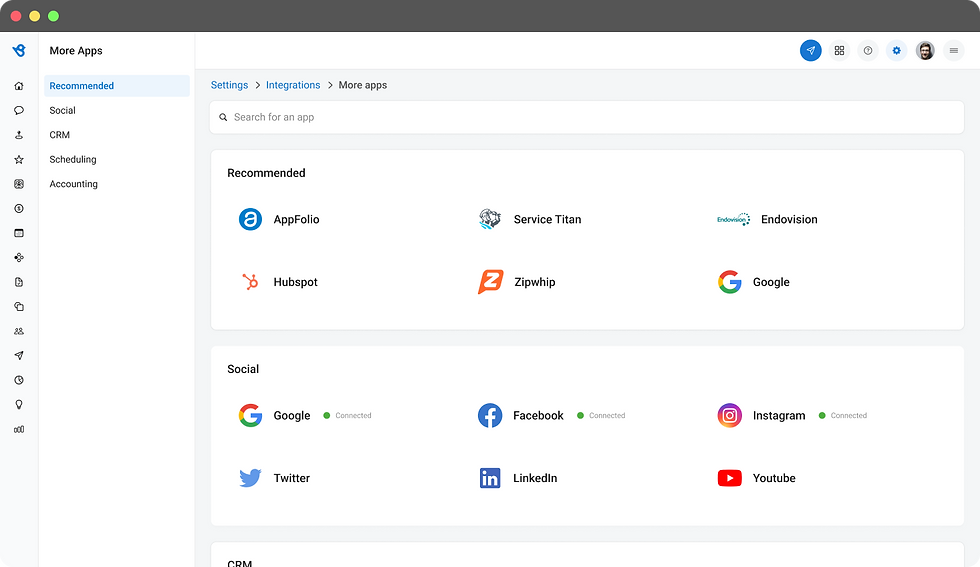The image size is (980, 567).
Task: Click the sidebar icon just below the star
Action: pos(19,184)
